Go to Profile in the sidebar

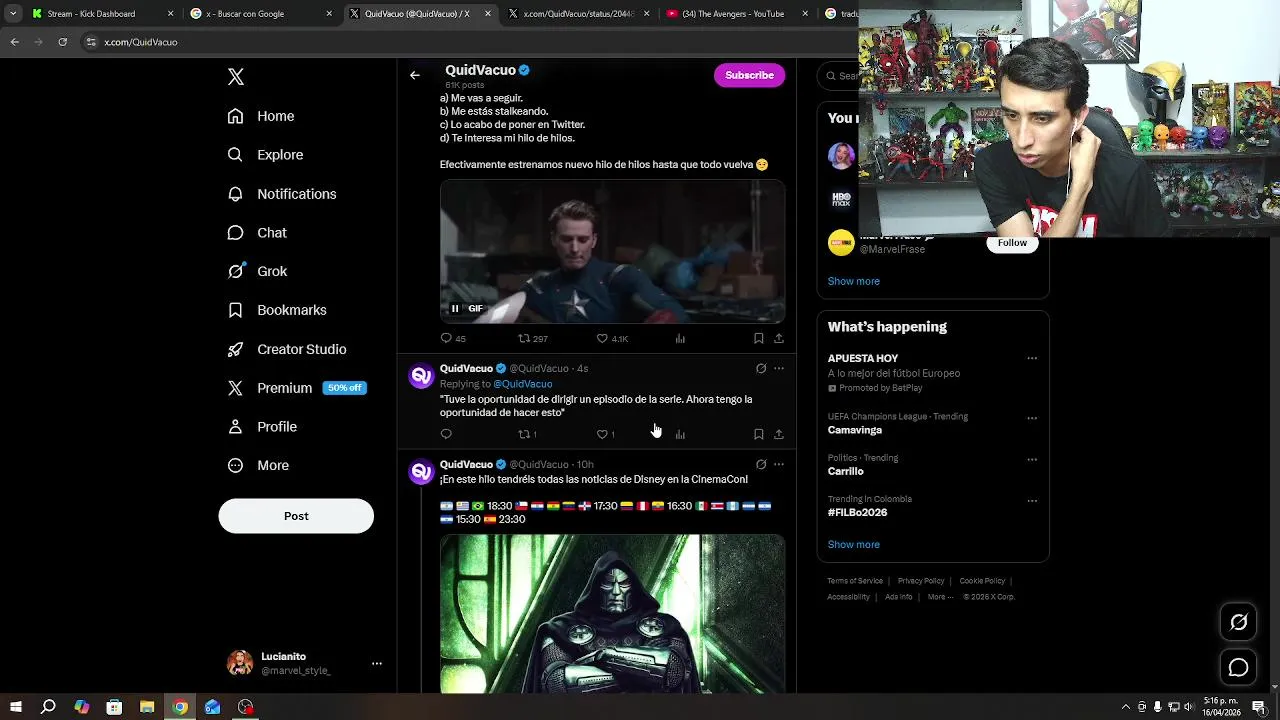[262, 427]
